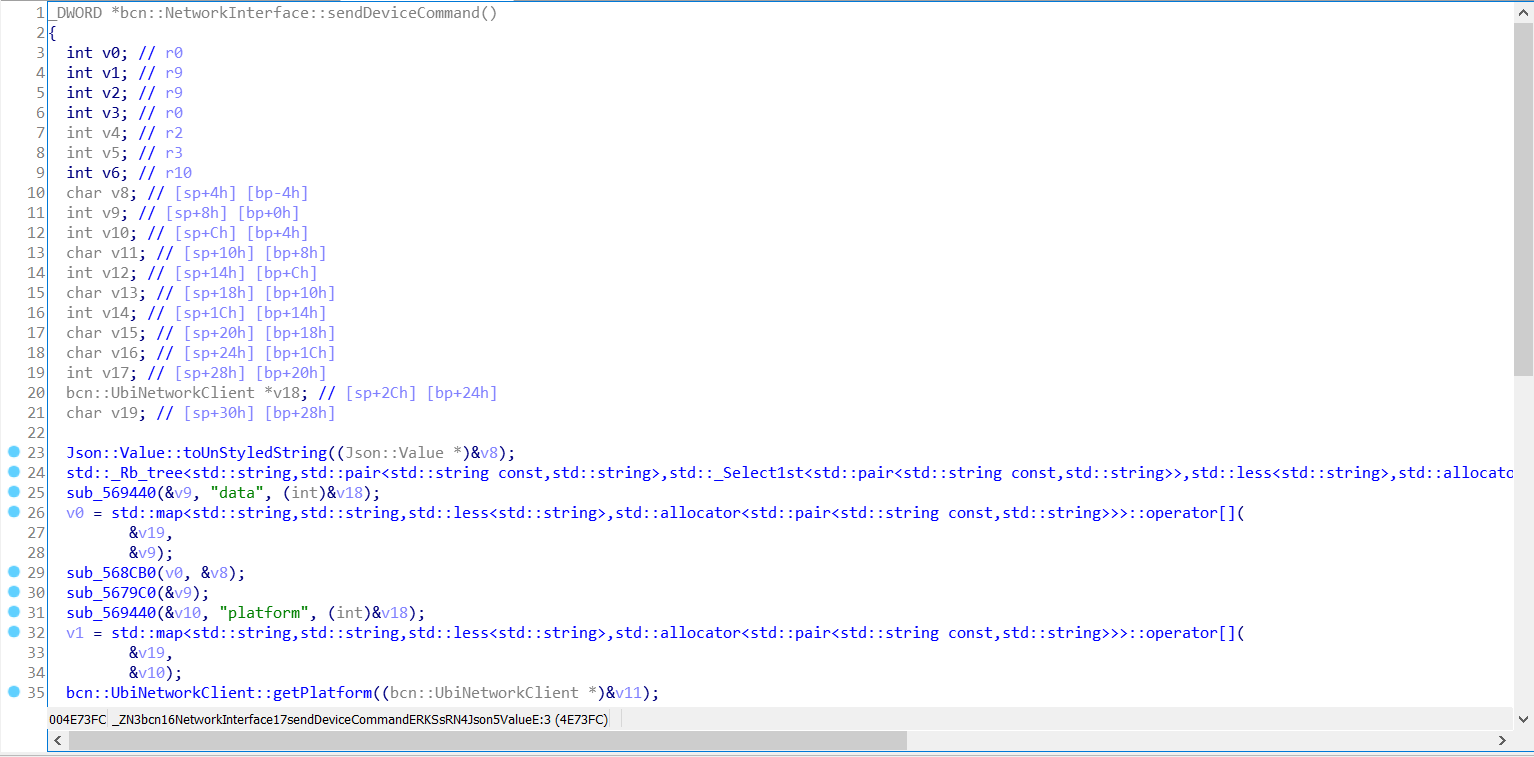This screenshot has width=1534, height=757.
Task: Click the 'int v4; // r2' declaration
Action: pos(125,133)
